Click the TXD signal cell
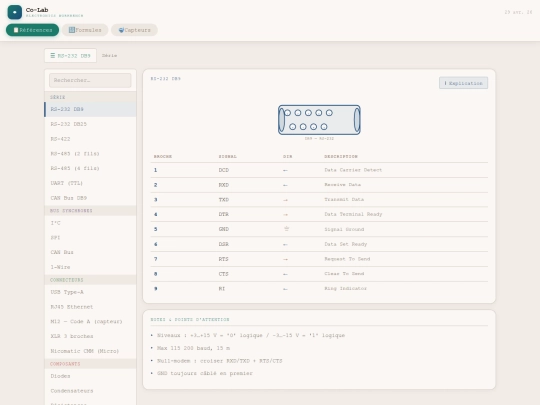Screen dimensions: 540x405 coord(224,200)
